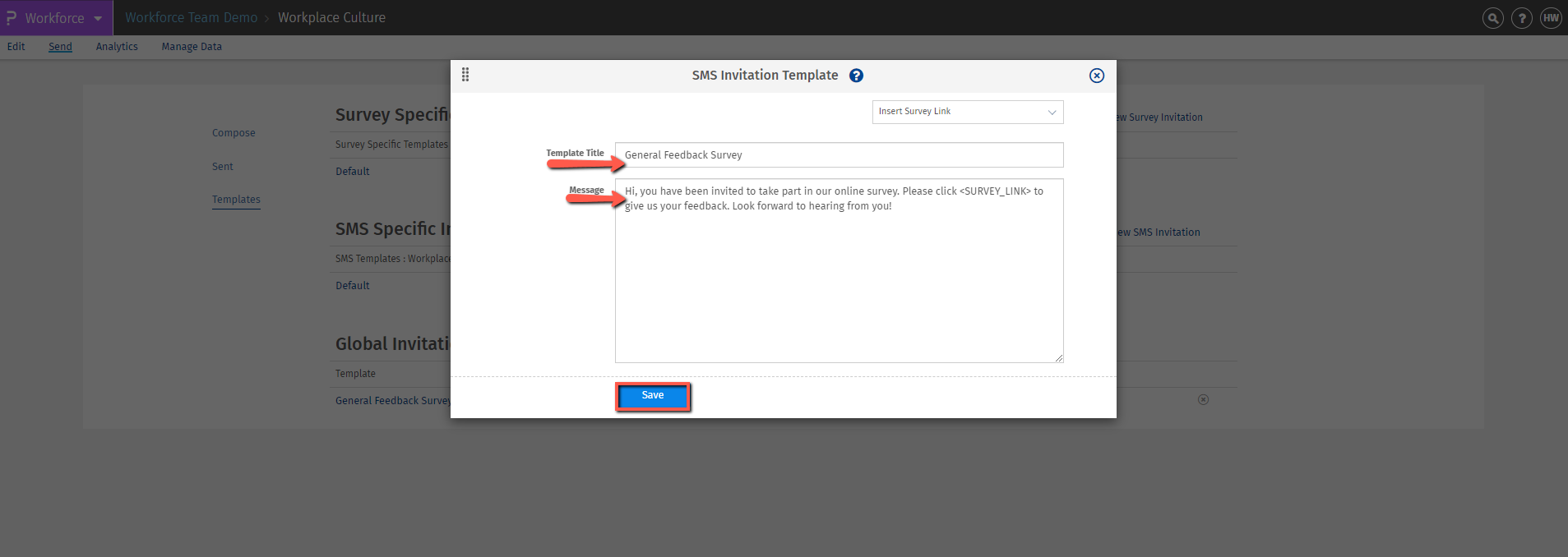Click the Survey Specific Templates column header

(x=392, y=145)
